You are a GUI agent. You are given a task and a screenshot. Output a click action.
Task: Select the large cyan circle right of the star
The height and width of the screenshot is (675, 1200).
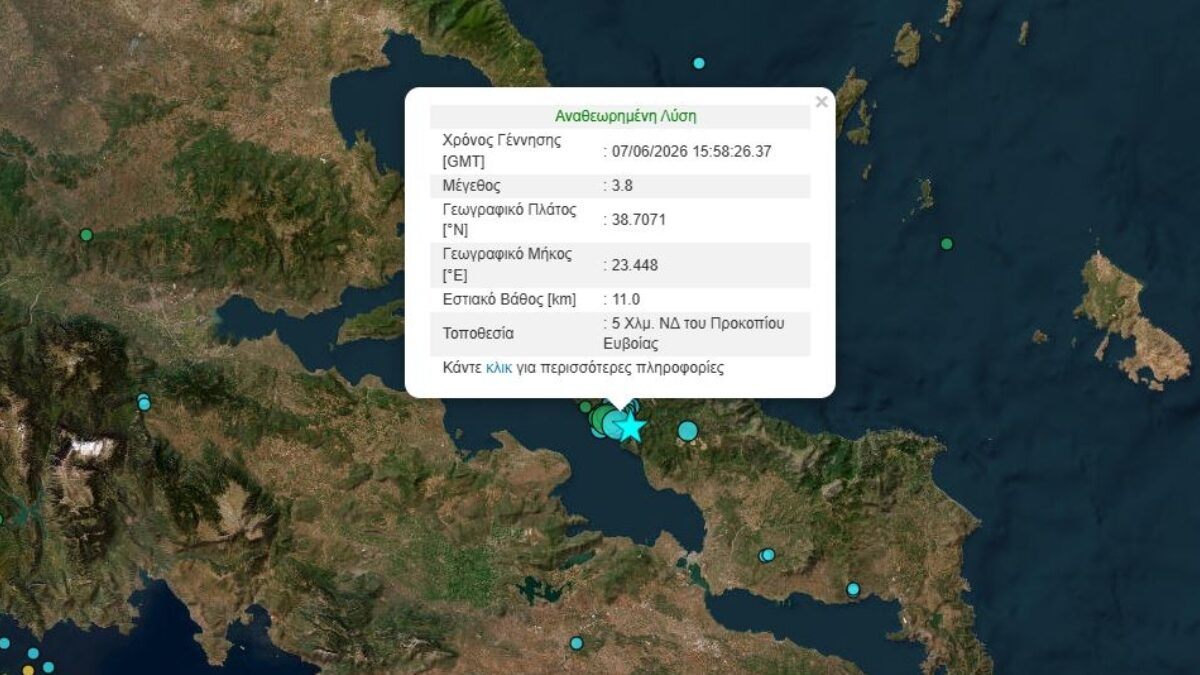687,431
